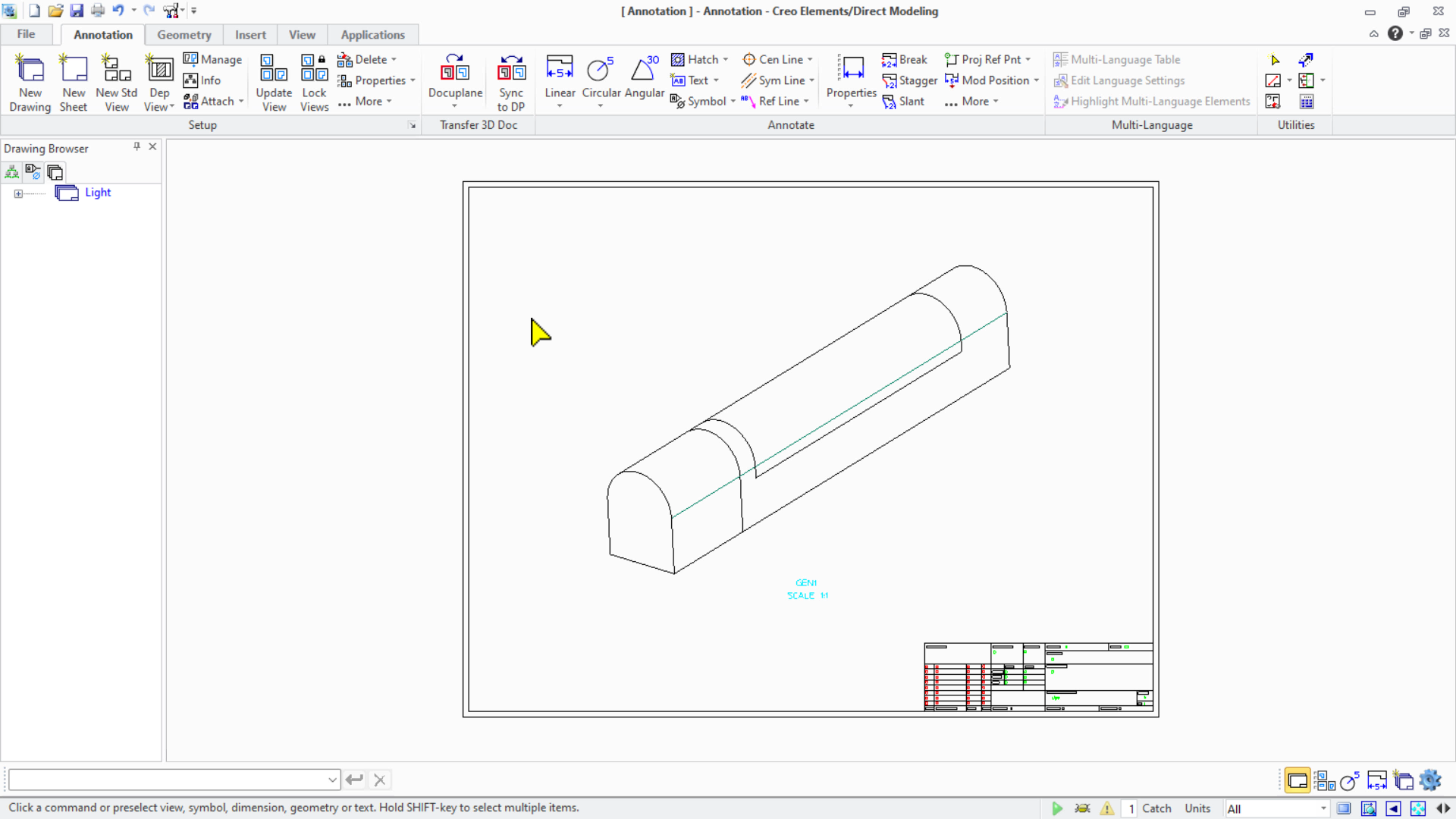Click the Units status bar button

point(1197,808)
